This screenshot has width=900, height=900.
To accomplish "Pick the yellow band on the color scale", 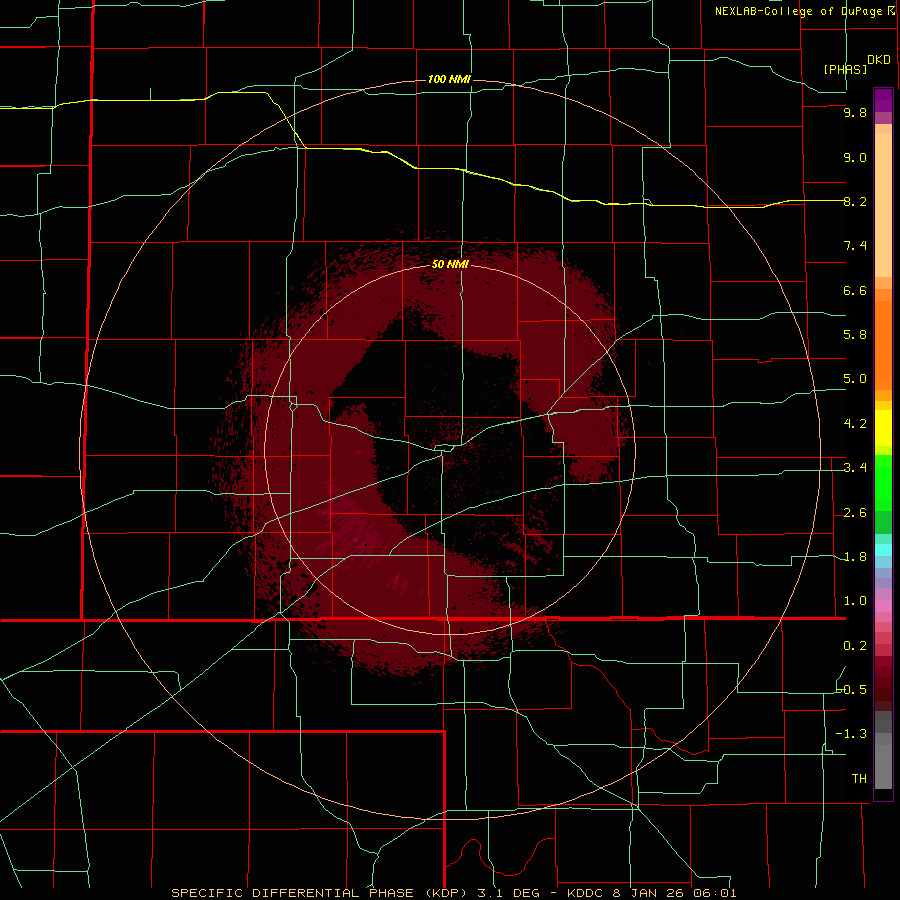I will (883, 428).
